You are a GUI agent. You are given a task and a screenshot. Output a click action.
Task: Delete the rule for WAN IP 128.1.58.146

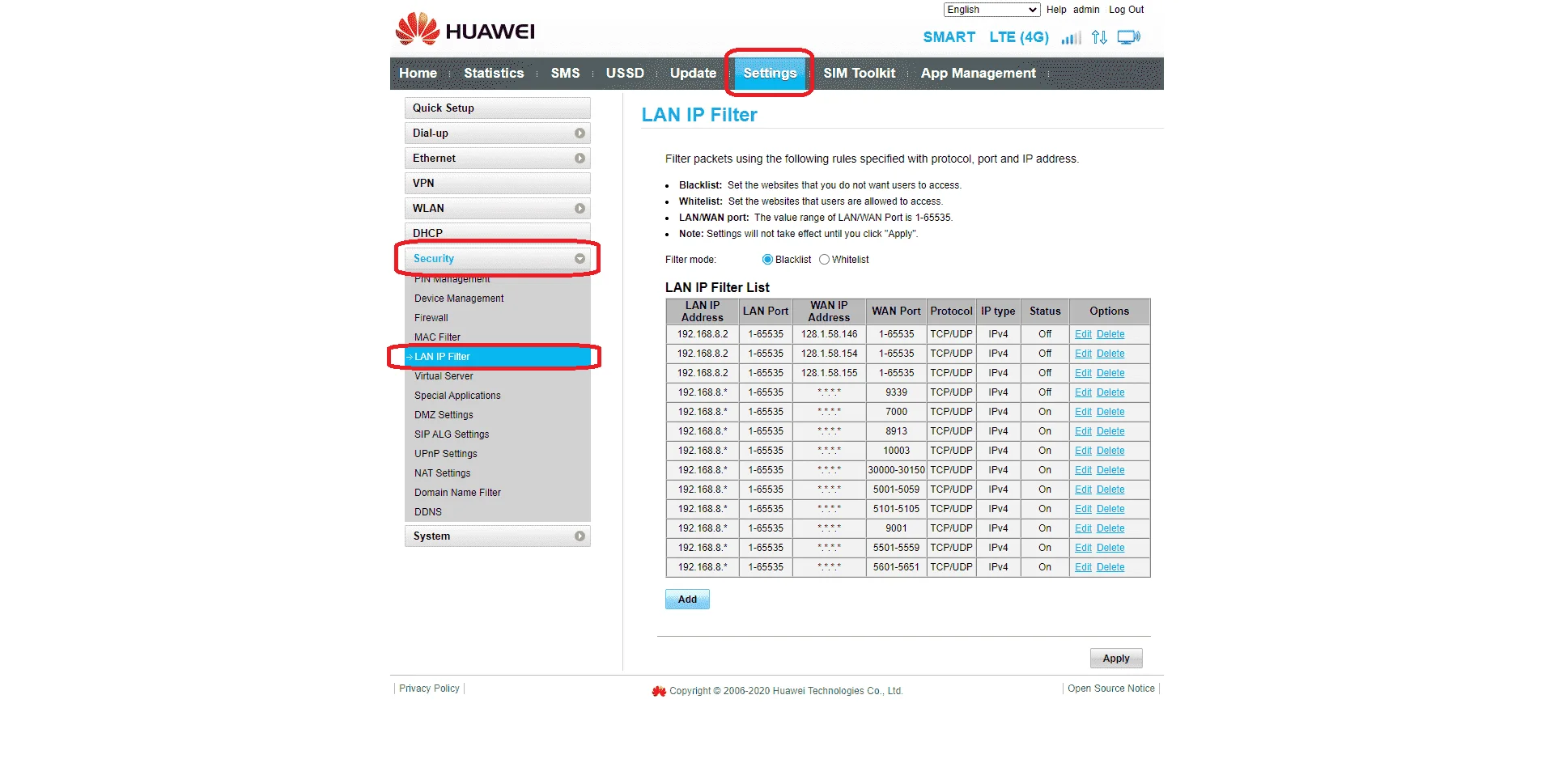tap(1110, 334)
